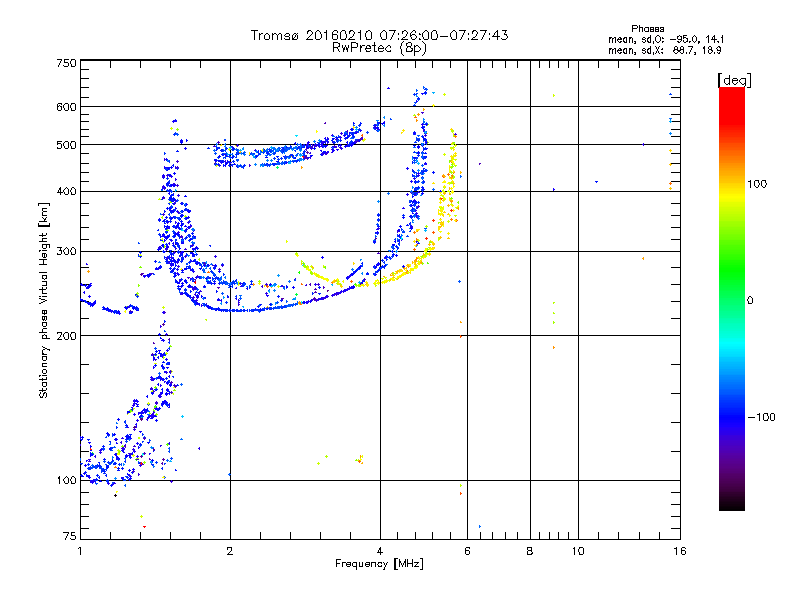Screen dimensions: 800x600
Task: Click the x-axis tick label '8'
Action: click(530, 551)
